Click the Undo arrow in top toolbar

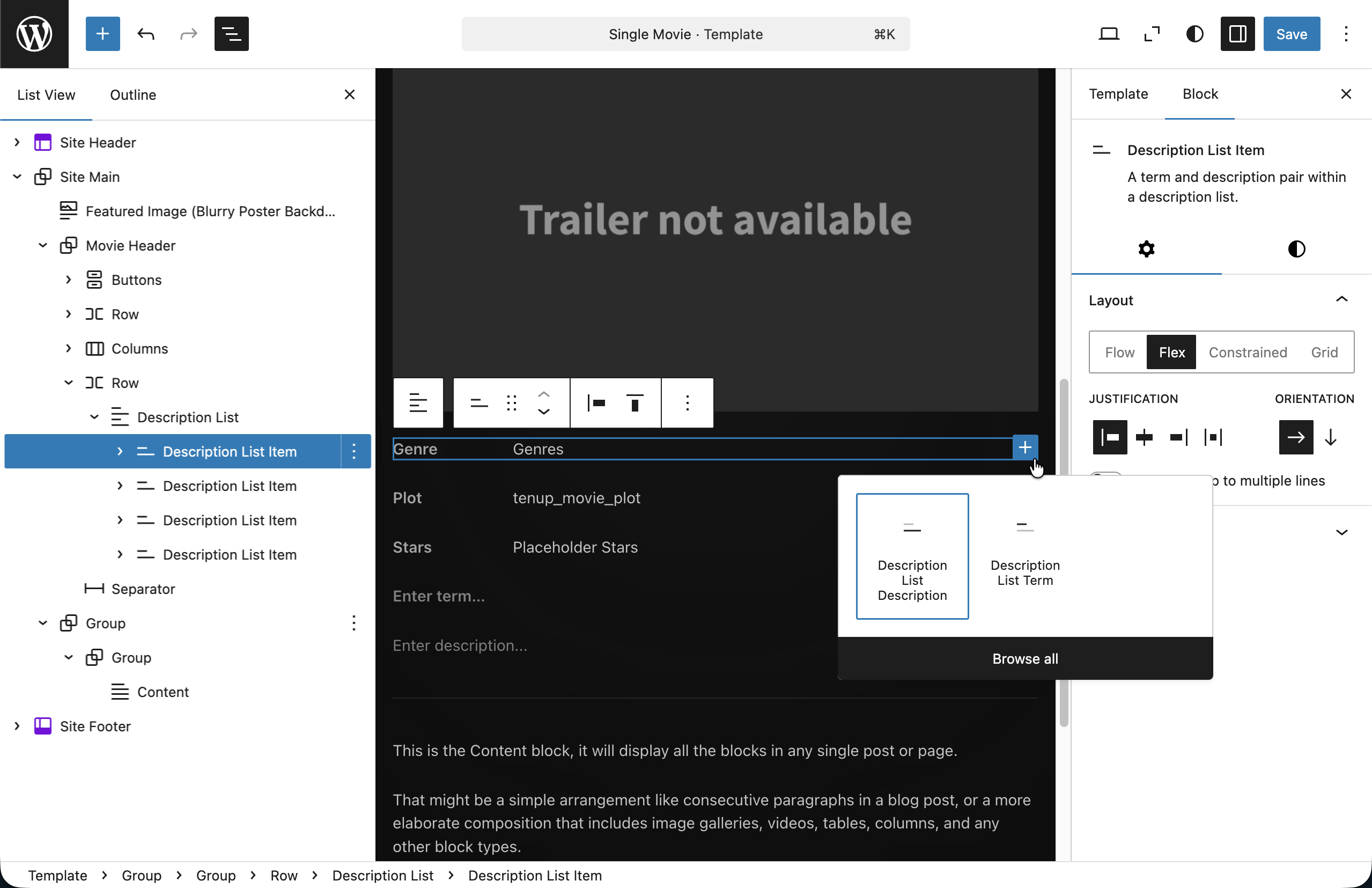point(146,34)
